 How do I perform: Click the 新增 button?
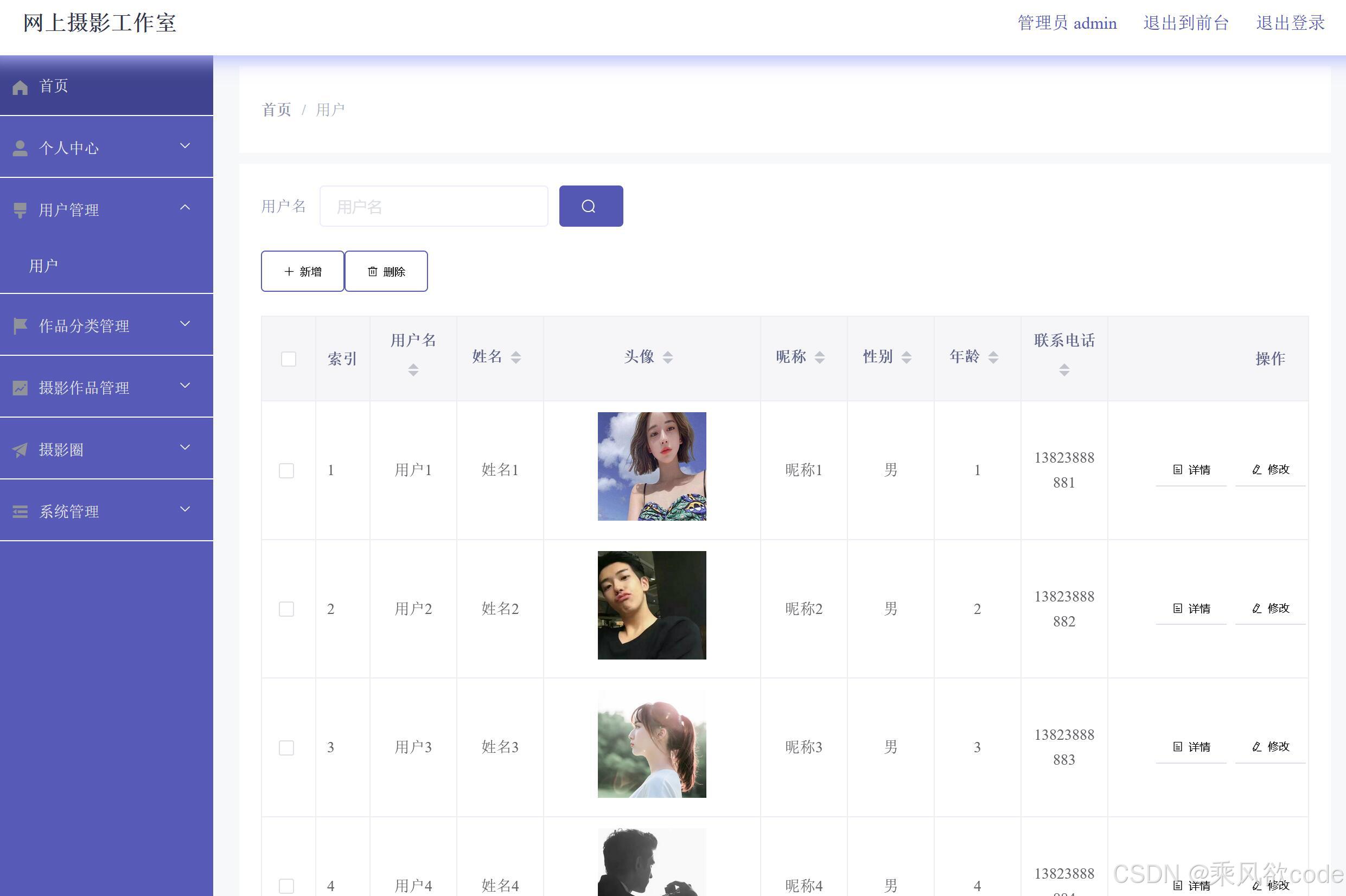click(302, 271)
